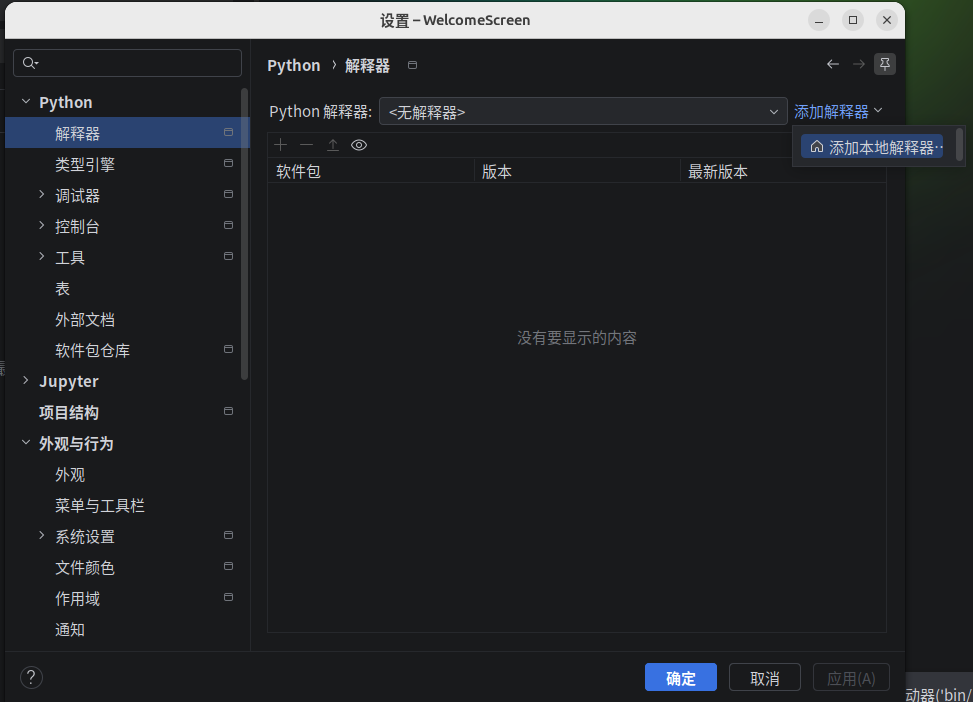Open the 通知 settings page
Screen dimensions: 973x702
[x=127, y=629]
